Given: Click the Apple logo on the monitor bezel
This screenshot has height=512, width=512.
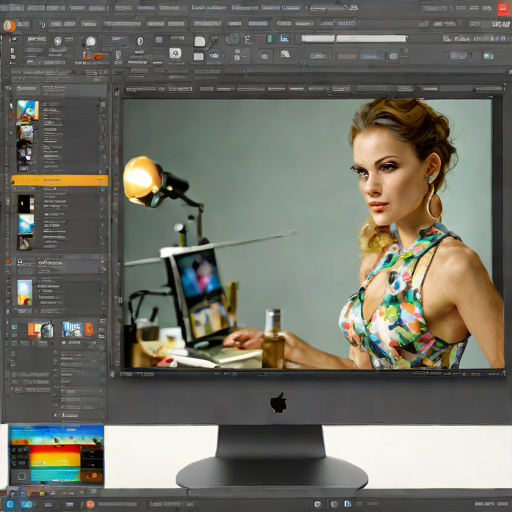Looking at the screenshot, I should pos(278,402).
